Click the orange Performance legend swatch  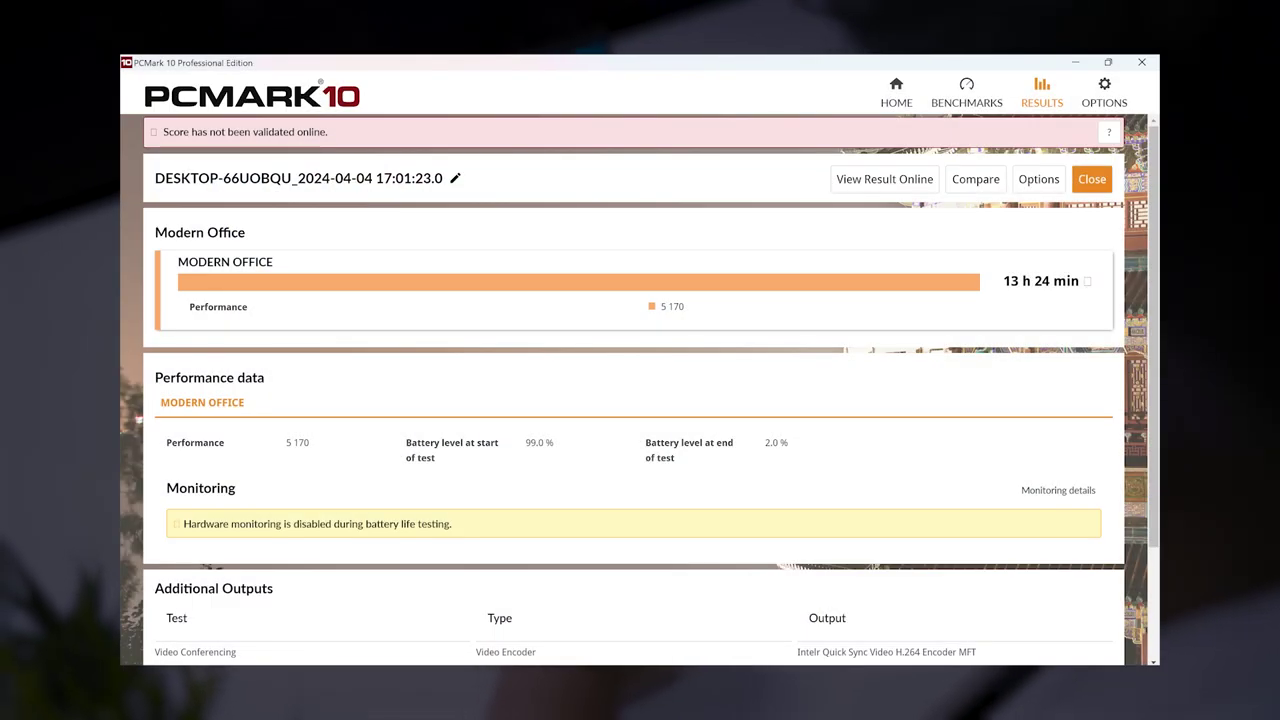click(x=652, y=307)
